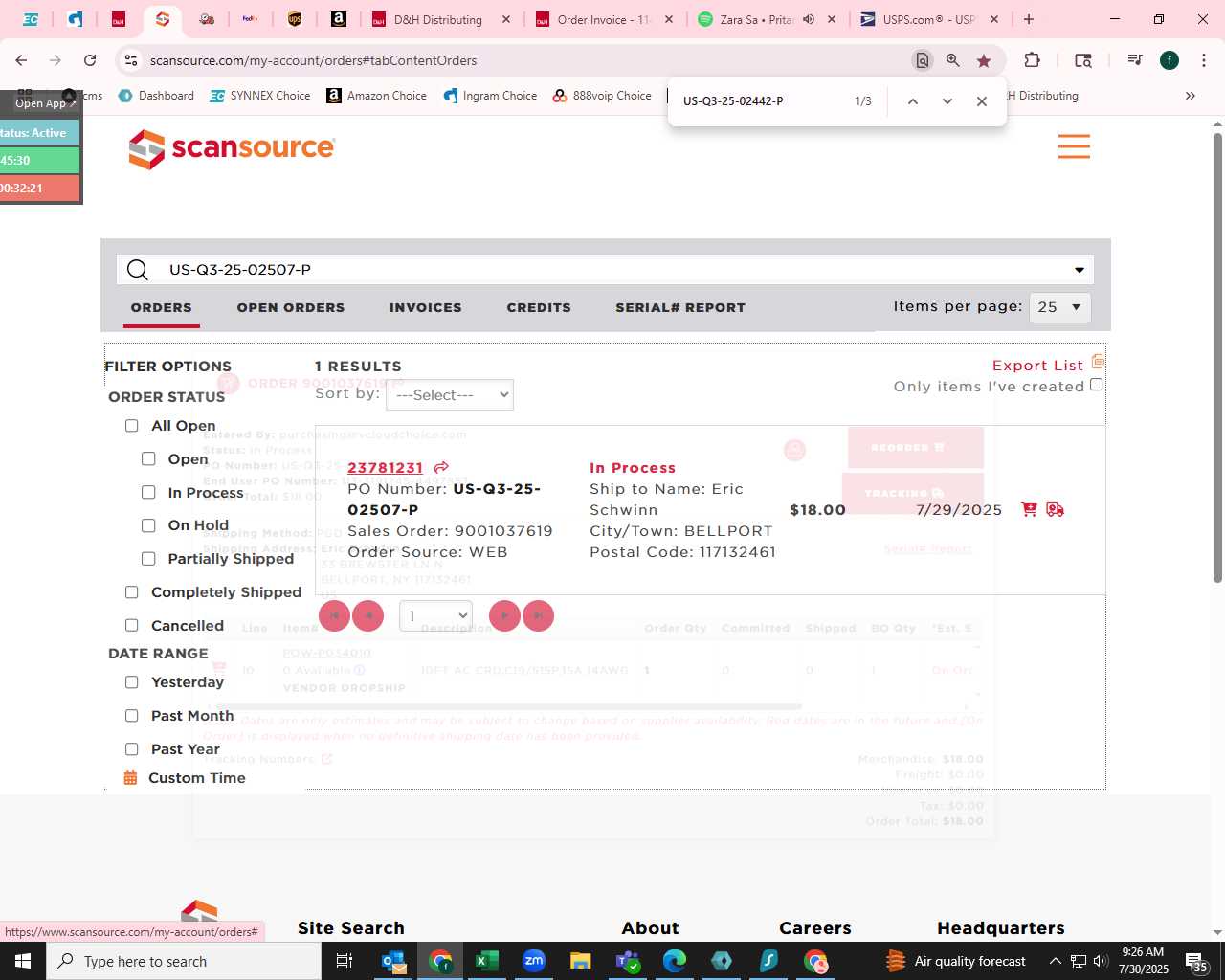Screen dimensions: 1225x980
Task: Go to last page of results
Action: (x=539, y=615)
